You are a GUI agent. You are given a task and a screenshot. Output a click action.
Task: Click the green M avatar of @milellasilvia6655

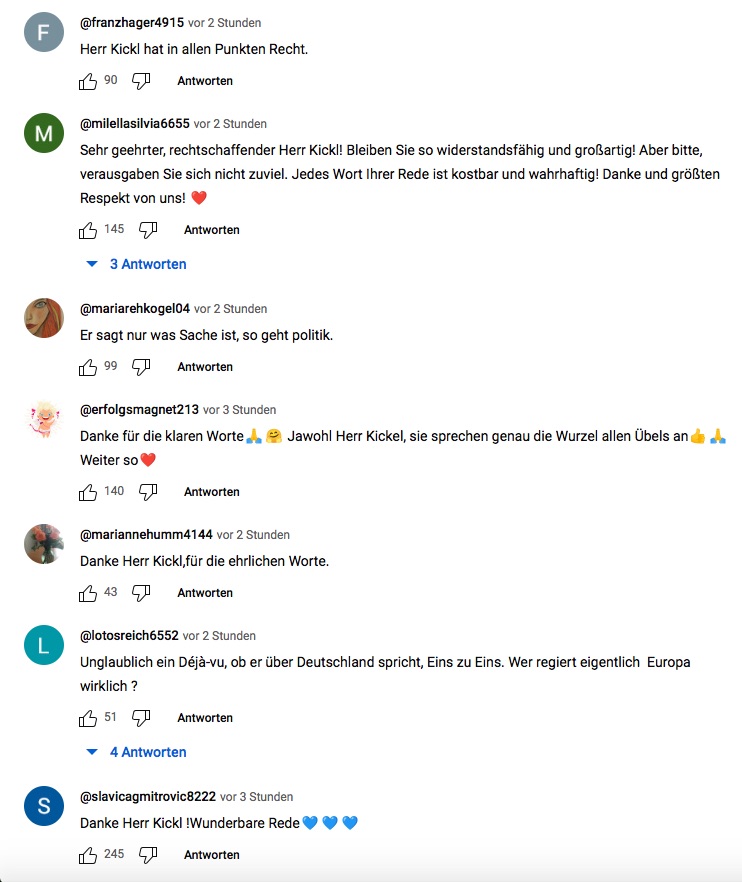44,134
